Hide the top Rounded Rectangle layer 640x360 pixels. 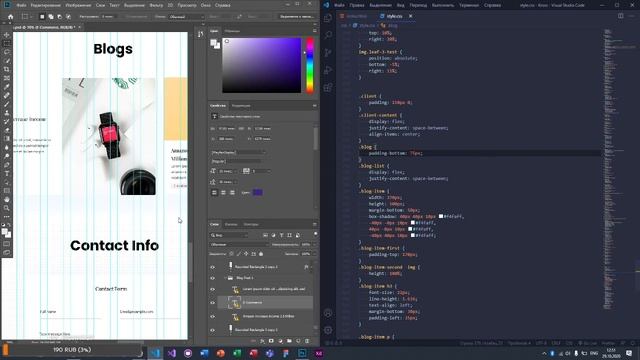[x=213, y=267]
